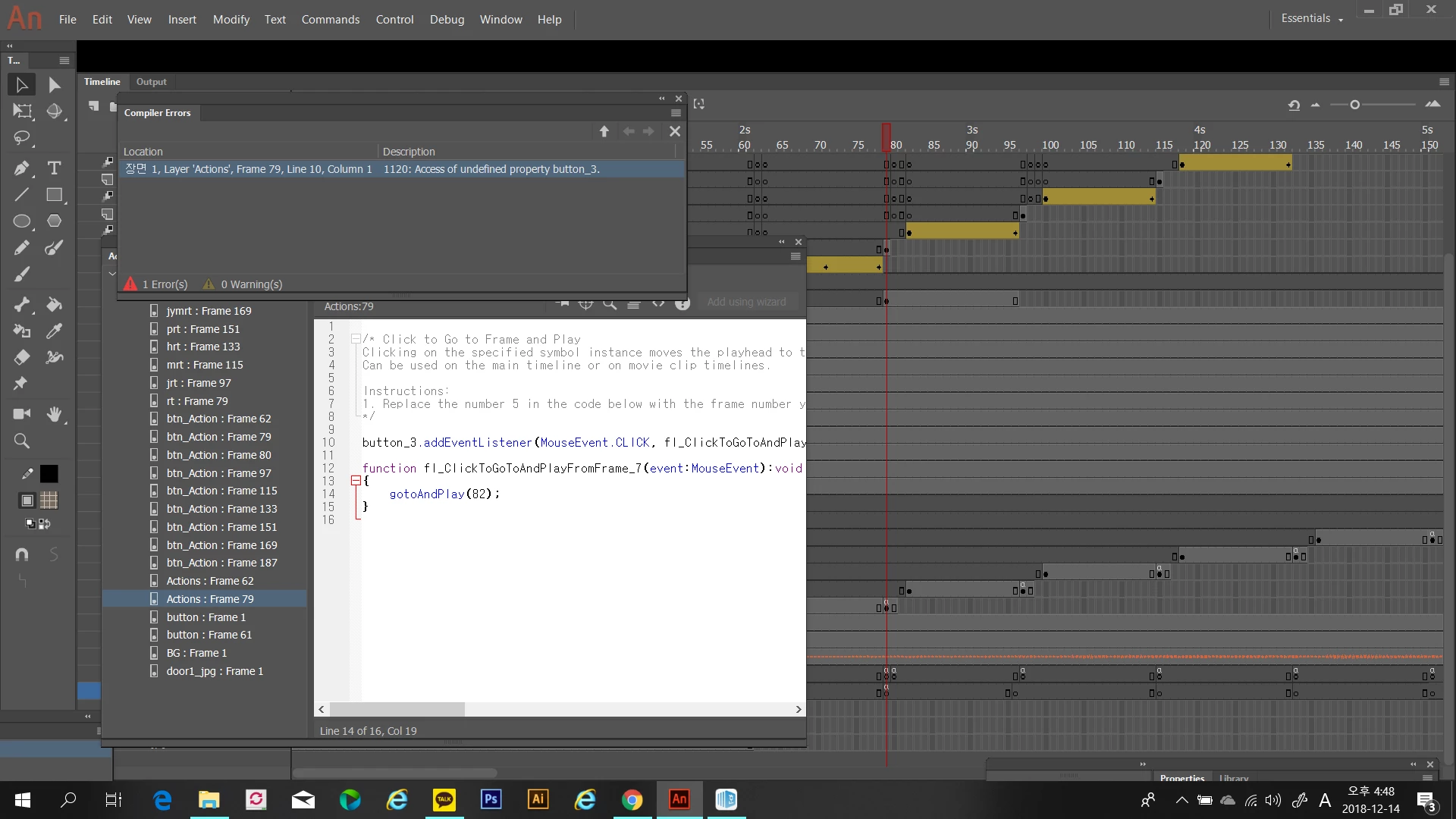
Task: Open Photoshop from the Windows taskbar
Action: point(491,799)
